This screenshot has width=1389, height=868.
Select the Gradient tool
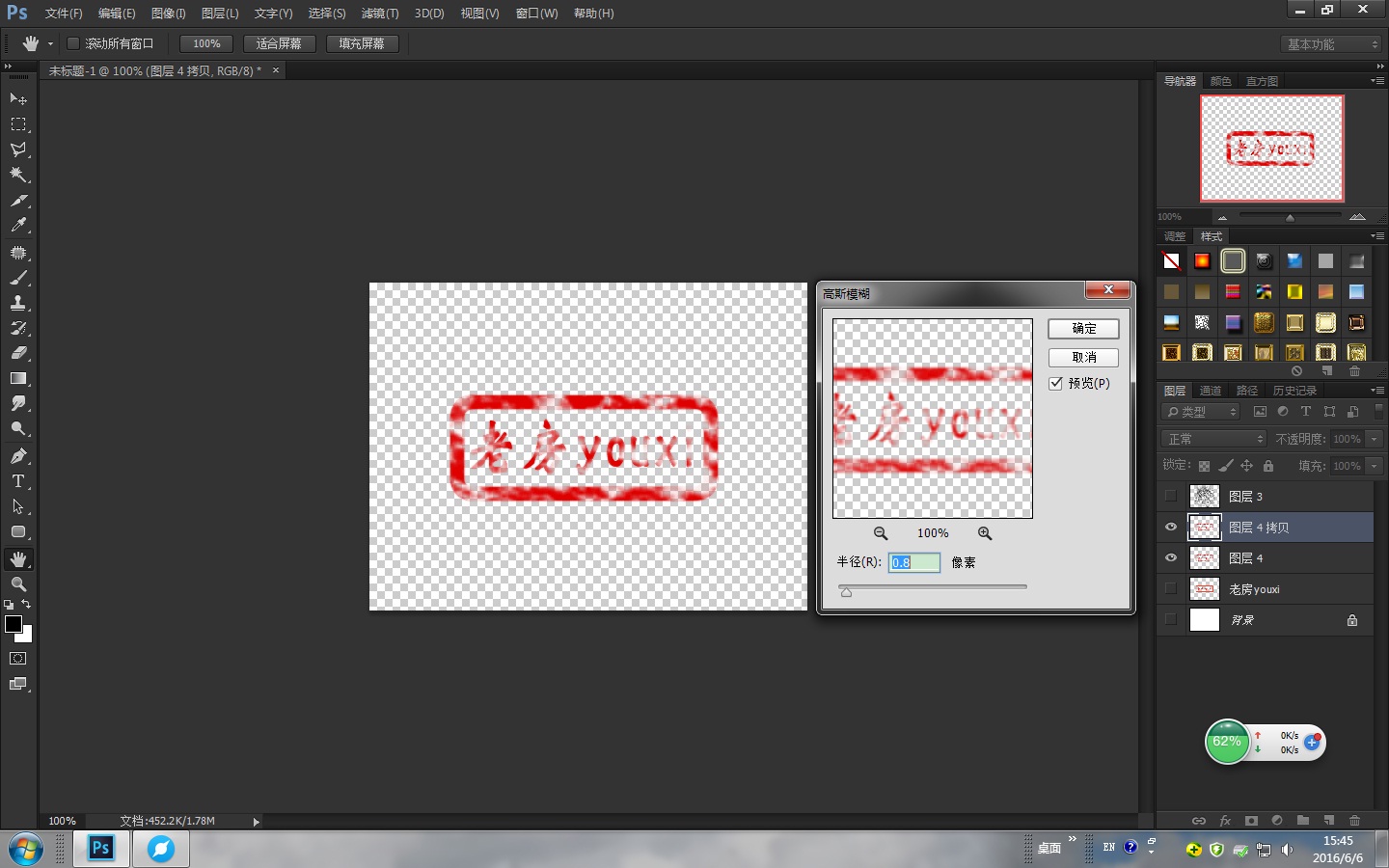pyautogui.click(x=18, y=379)
